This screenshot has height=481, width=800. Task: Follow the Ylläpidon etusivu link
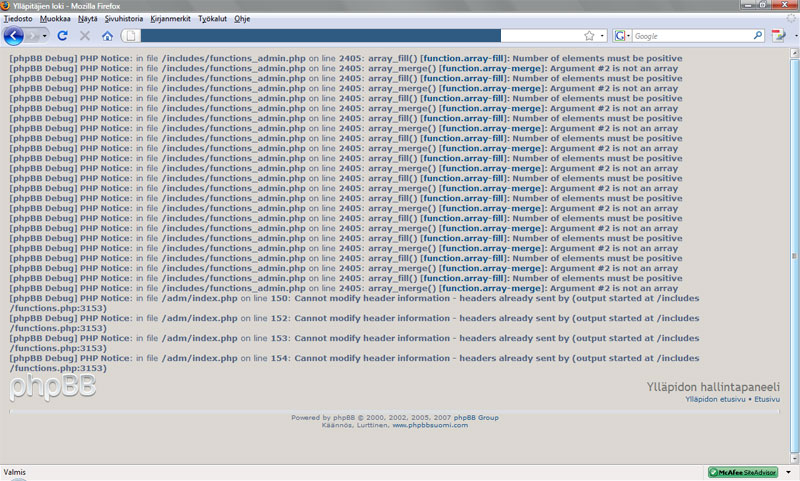[716, 399]
